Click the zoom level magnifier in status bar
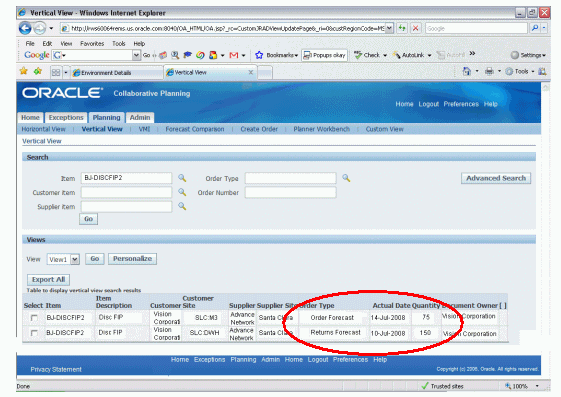The image size is (561, 397). (508, 386)
